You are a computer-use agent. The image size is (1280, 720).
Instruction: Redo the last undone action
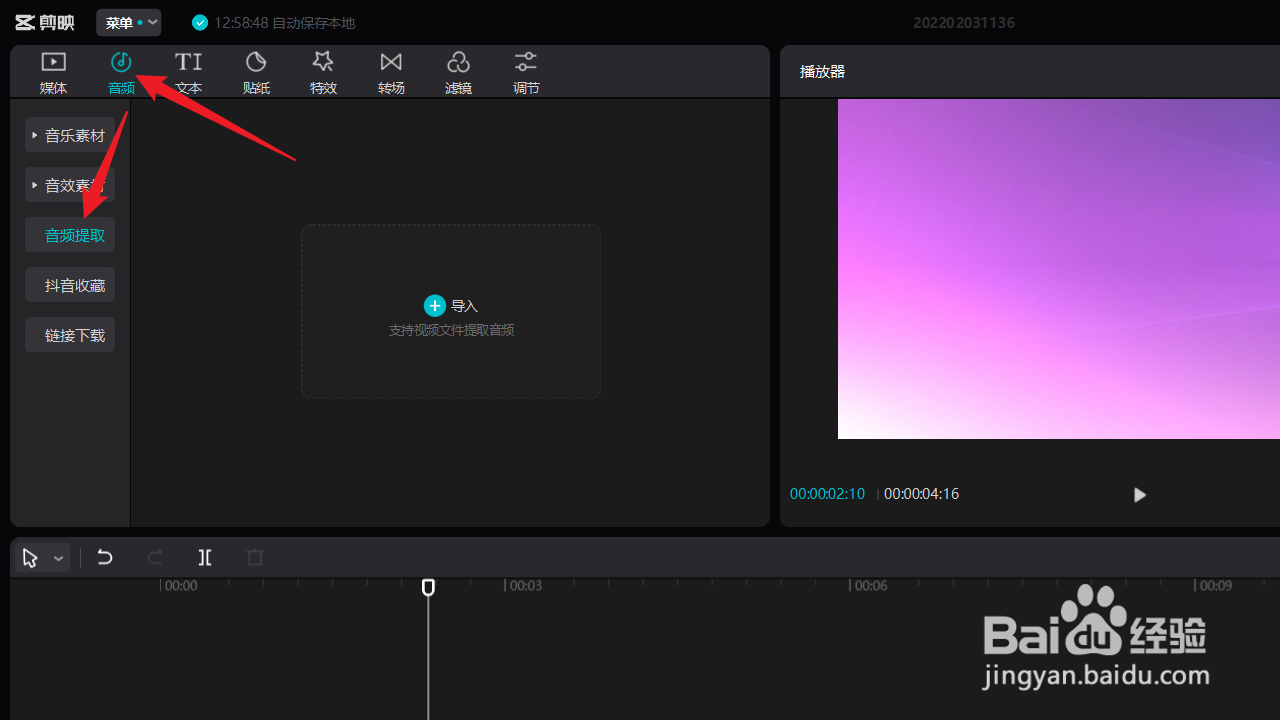coord(155,558)
